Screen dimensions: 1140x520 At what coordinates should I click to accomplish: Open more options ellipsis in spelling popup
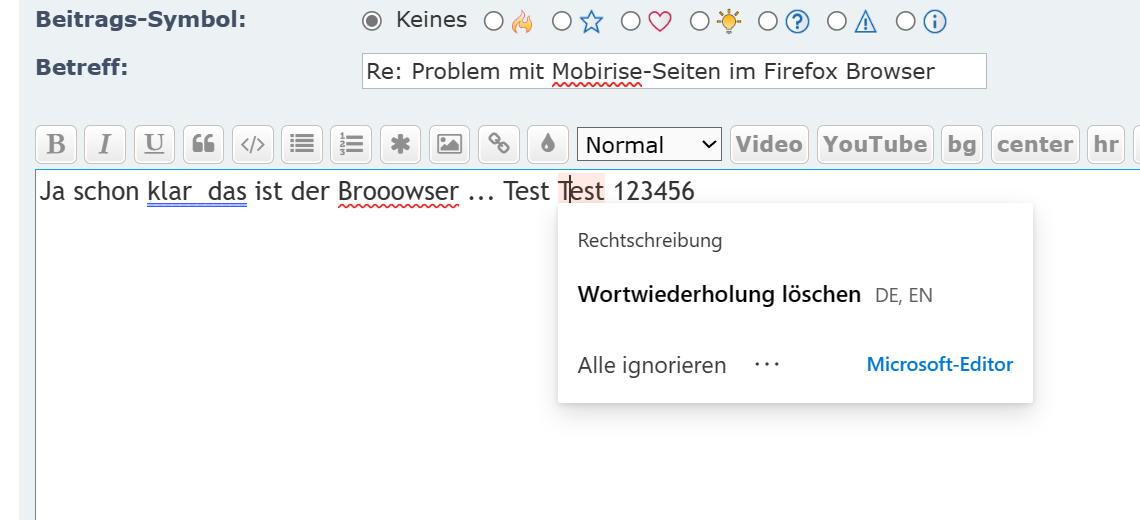click(767, 364)
